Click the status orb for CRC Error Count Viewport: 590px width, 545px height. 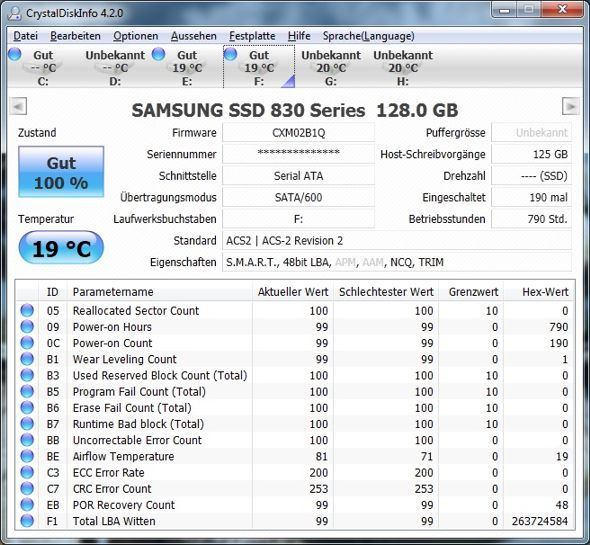[27, 489]
